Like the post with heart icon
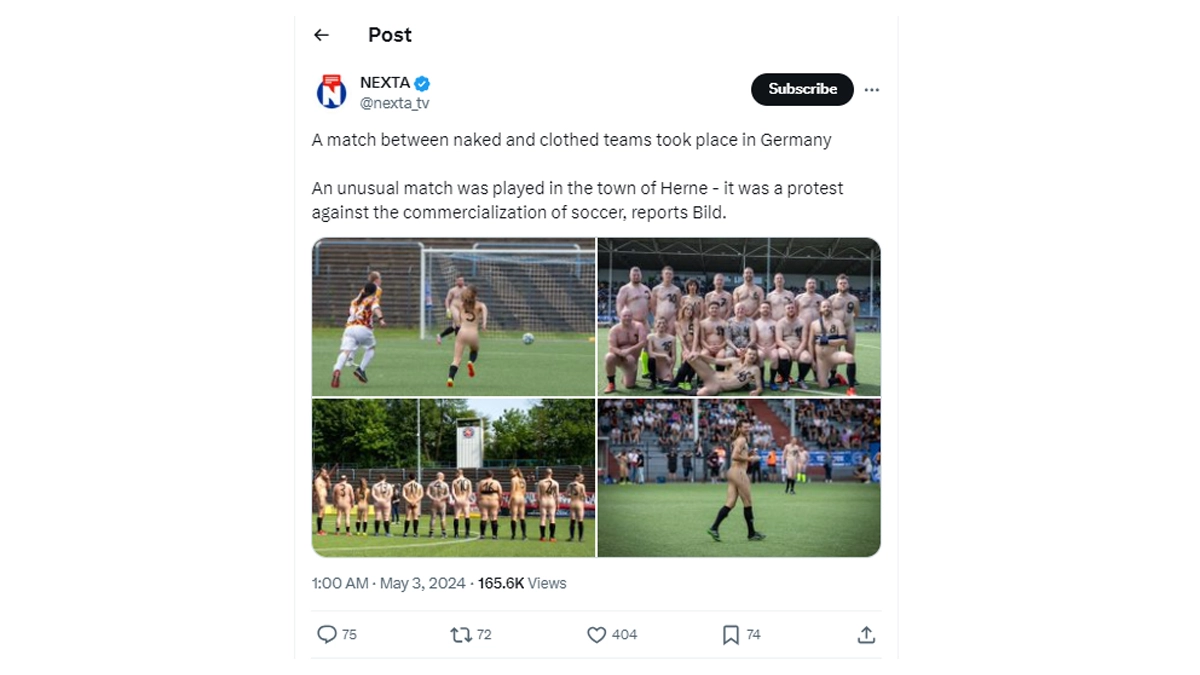Viewport: 1200px width, 675px height. coord(597,634)
